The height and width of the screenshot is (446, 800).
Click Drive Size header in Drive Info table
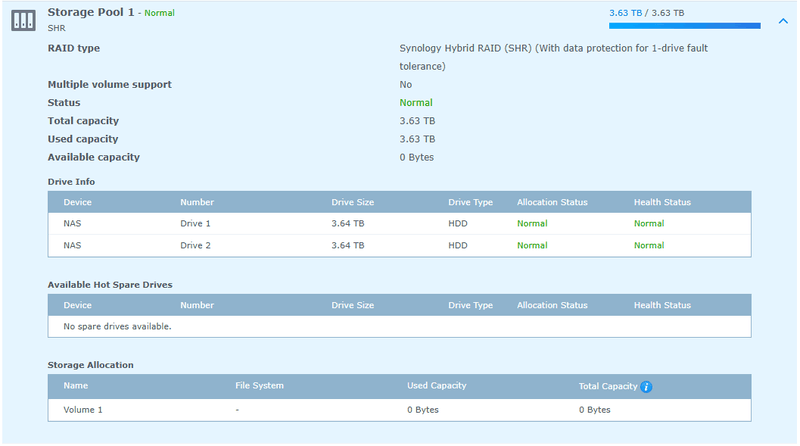pos(353,202)
